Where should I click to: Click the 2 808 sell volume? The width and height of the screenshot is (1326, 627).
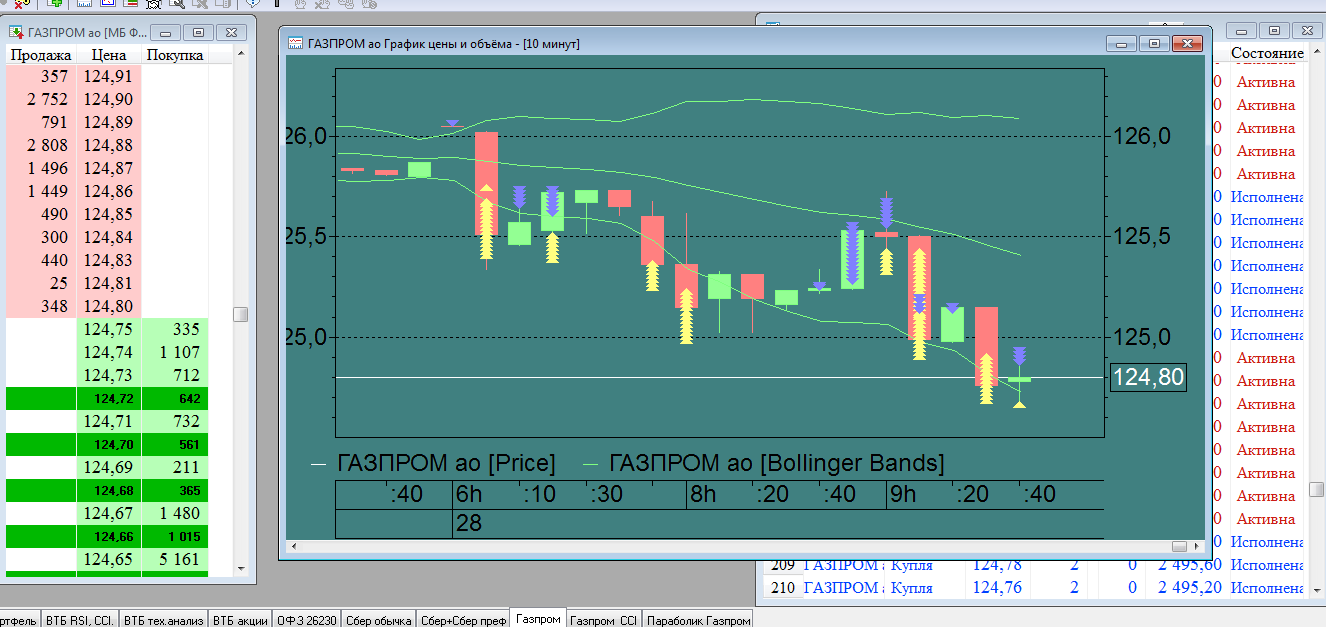48,145
